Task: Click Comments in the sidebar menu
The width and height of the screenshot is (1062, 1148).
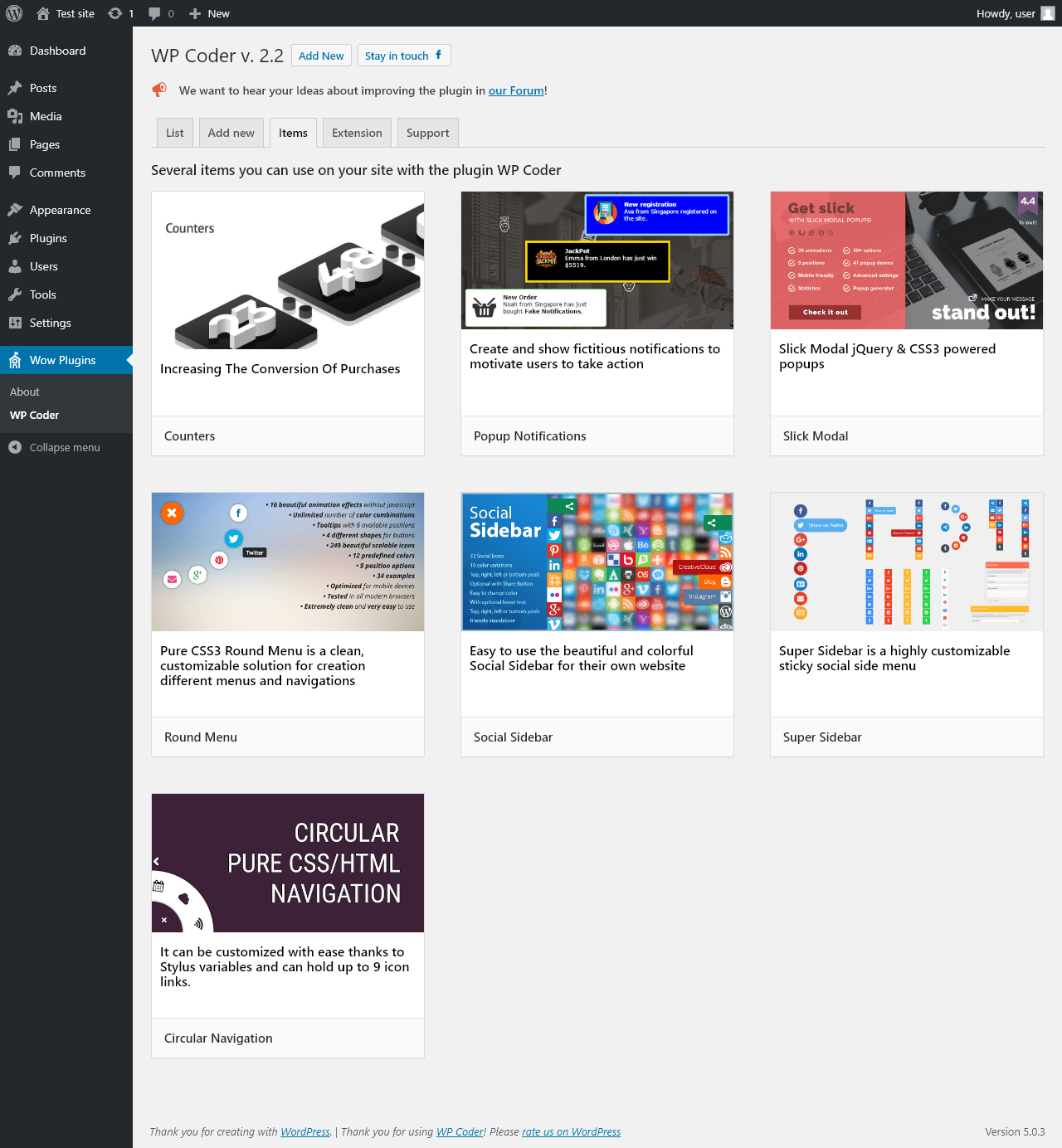Action: coord(66,173)
